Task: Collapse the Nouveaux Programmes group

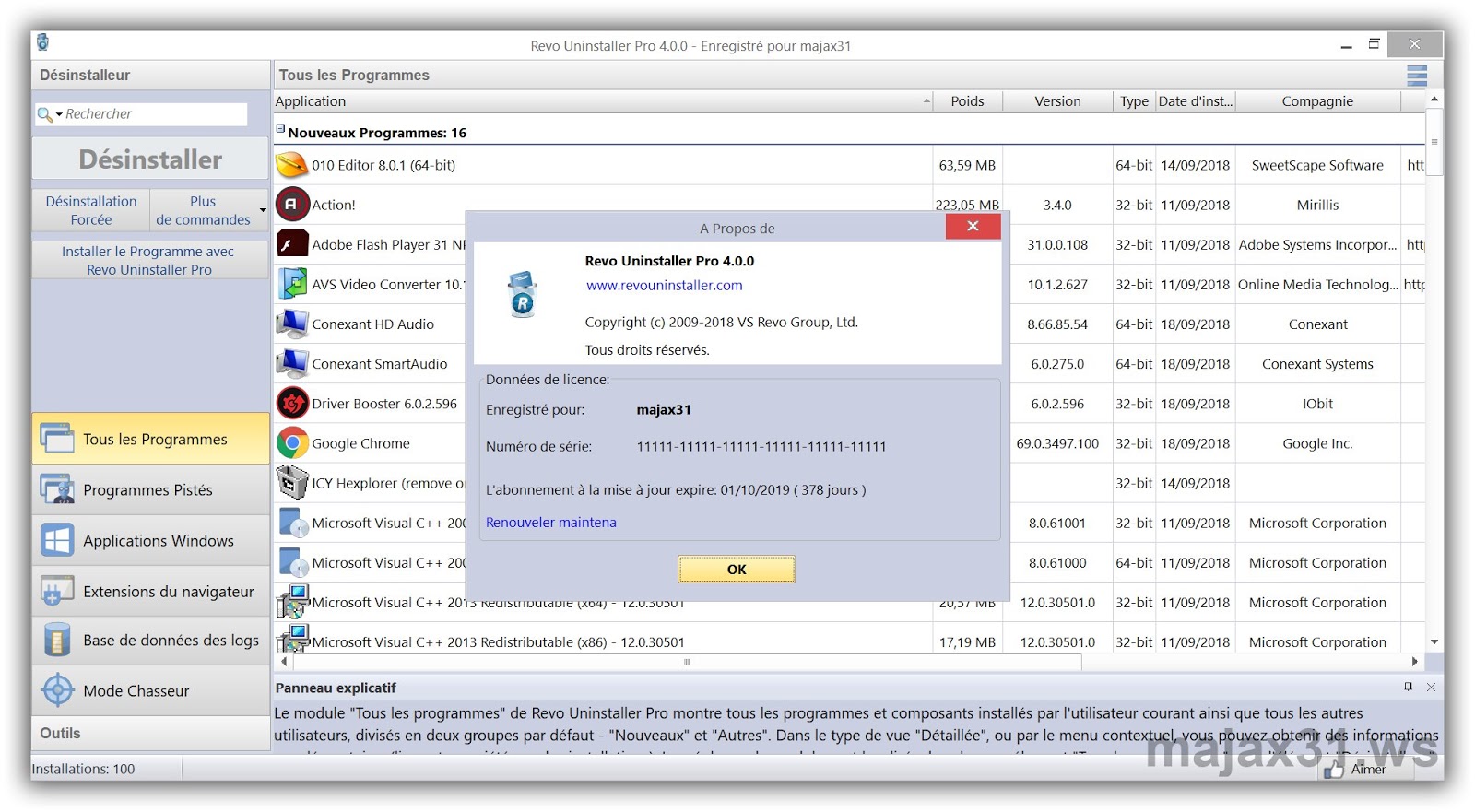Action: coord(280,129)
